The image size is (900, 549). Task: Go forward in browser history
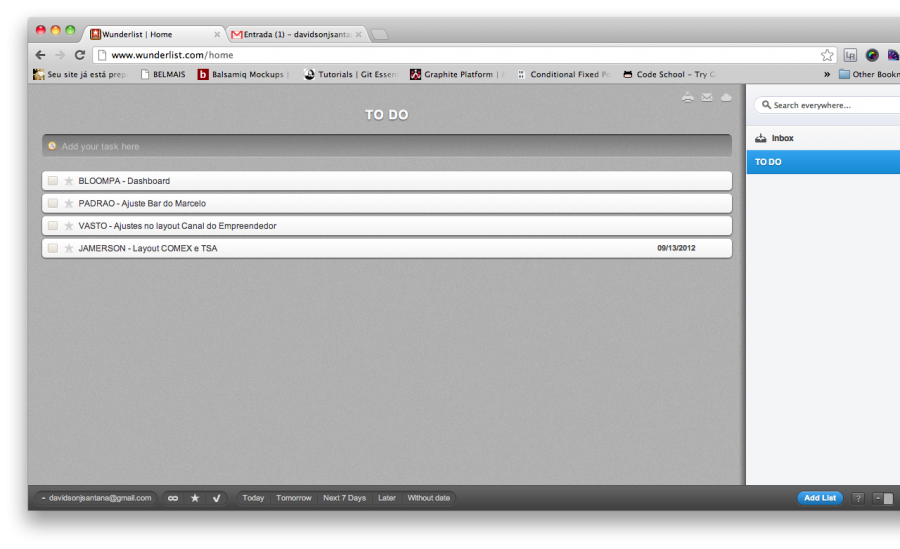pos(60,55)
